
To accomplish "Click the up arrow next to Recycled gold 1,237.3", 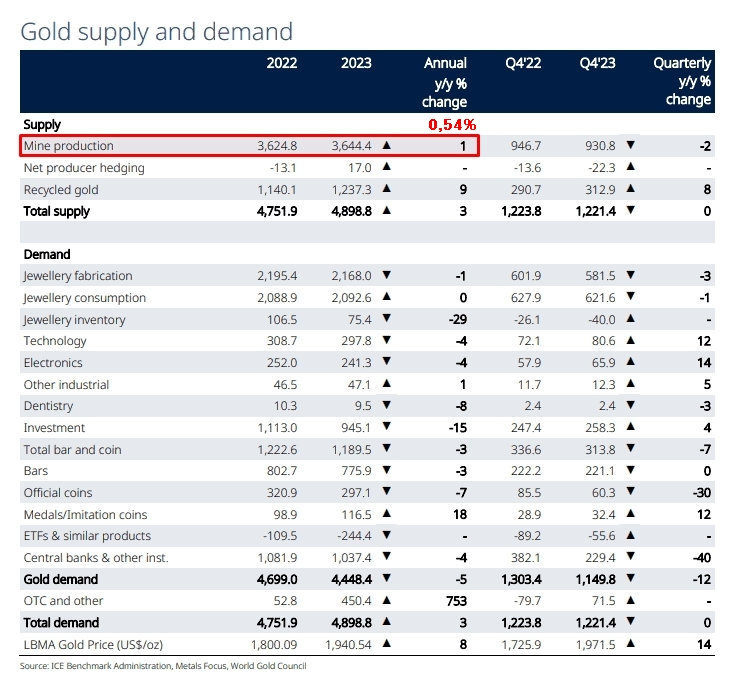I will (387, 189).
